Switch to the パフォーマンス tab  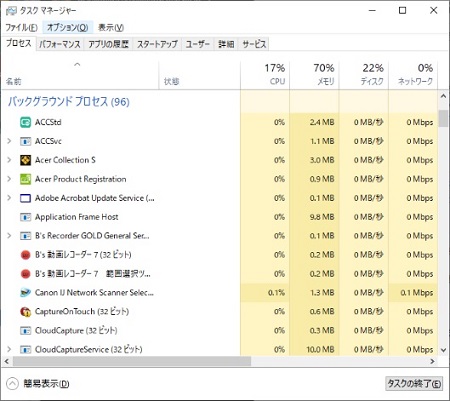click(x=60, y=44)
